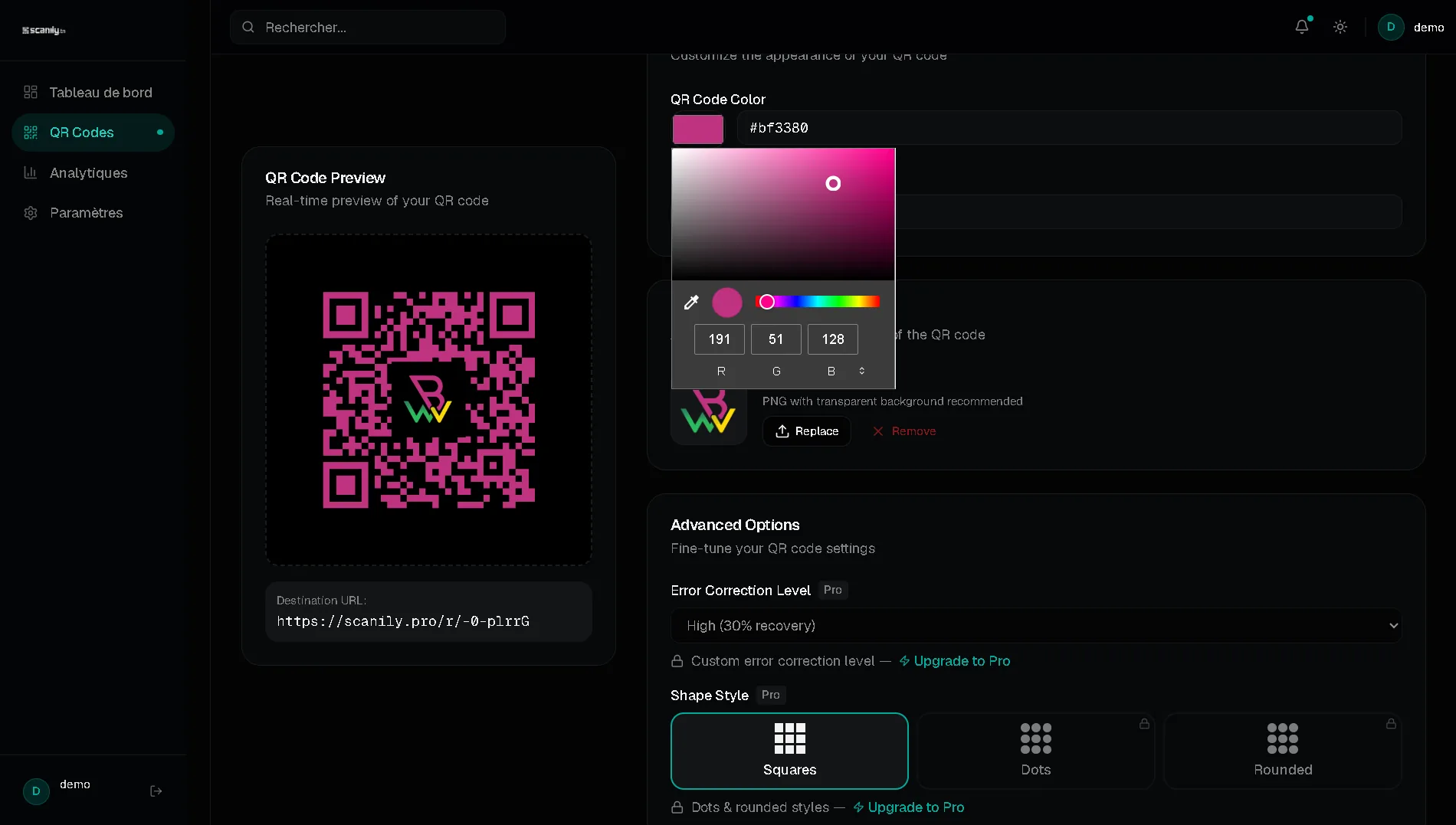
Task: Click Upgrade to Pro for shape styles
Action: click(x=909, y=807)
